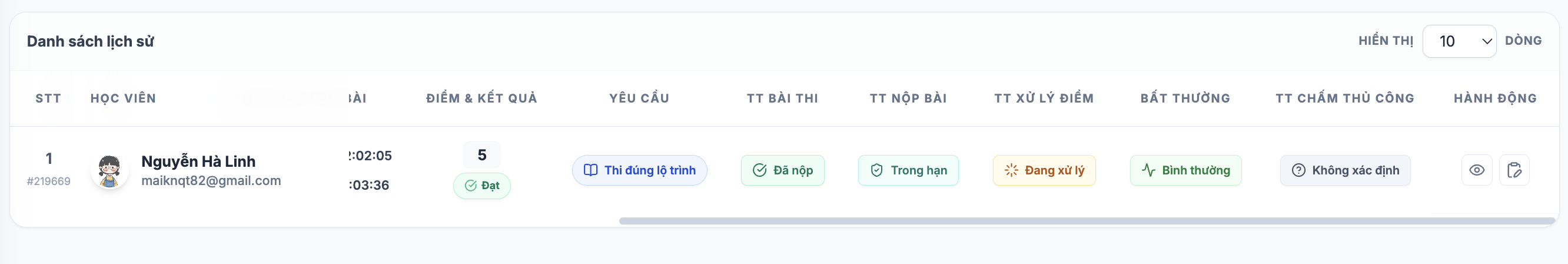Click the book icon in Thi đúng lộ trình badge

click(x=590, y=170)
